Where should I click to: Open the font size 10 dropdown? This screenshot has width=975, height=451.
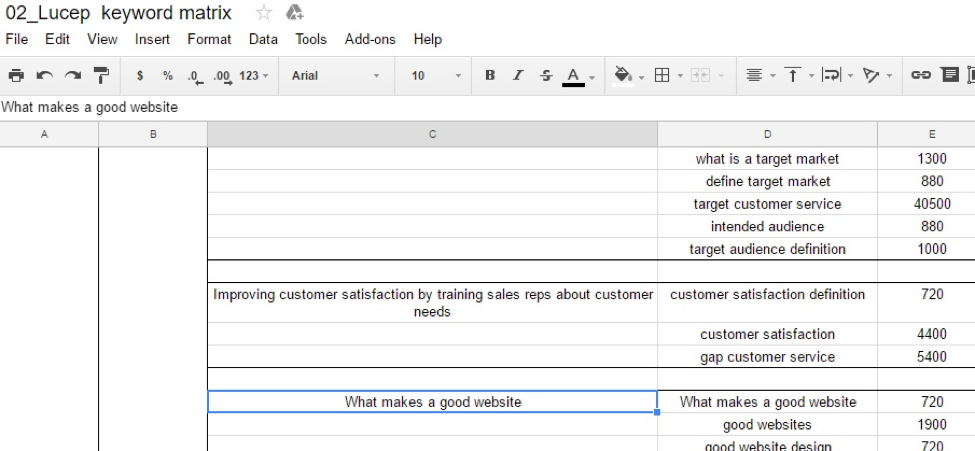click(436, 76)
